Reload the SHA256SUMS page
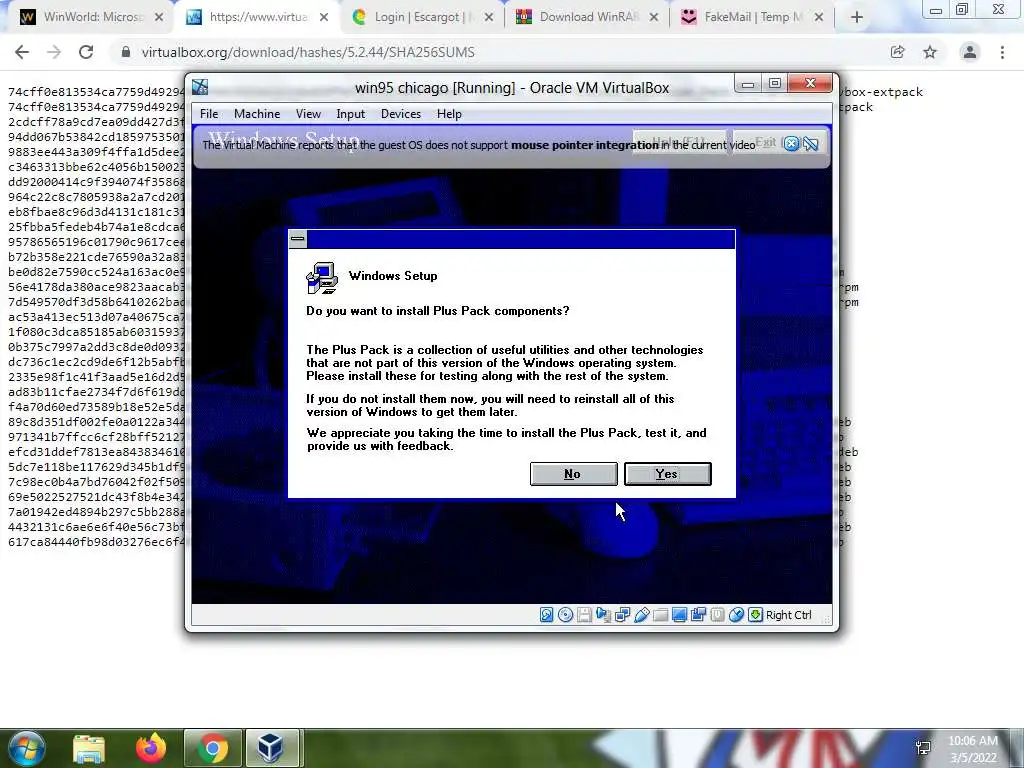The height and width of the screenshot is (768, 1024). point(86,52)
